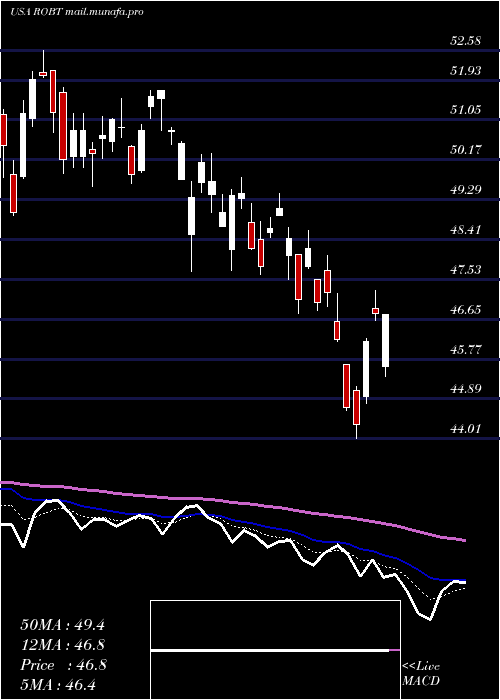This screenshot has width=500, height=700.
Task: Click the 52.58 price axis label
Action: (465, 41)
